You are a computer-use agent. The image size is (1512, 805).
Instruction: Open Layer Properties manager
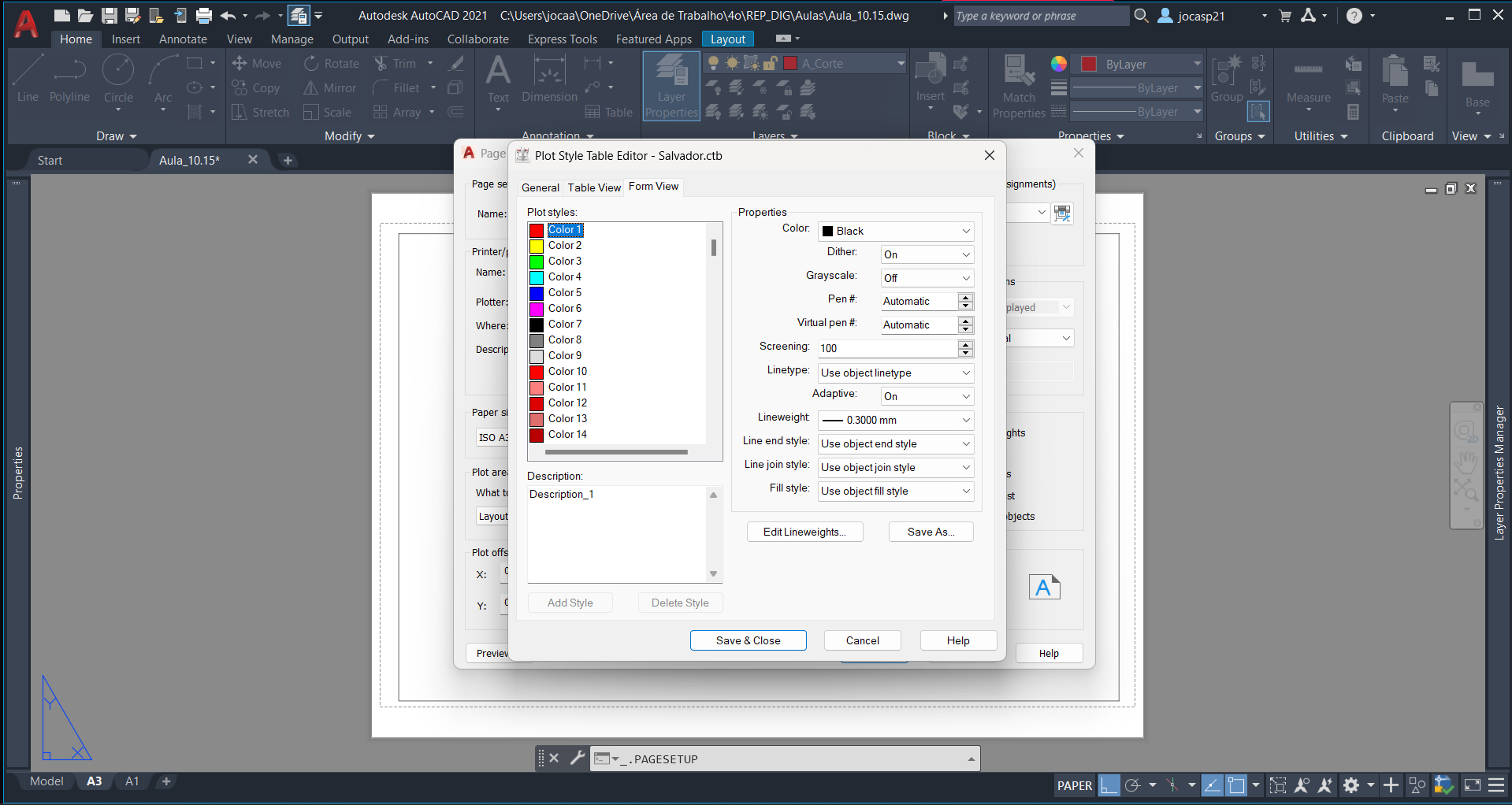click(x=671, y=87)
